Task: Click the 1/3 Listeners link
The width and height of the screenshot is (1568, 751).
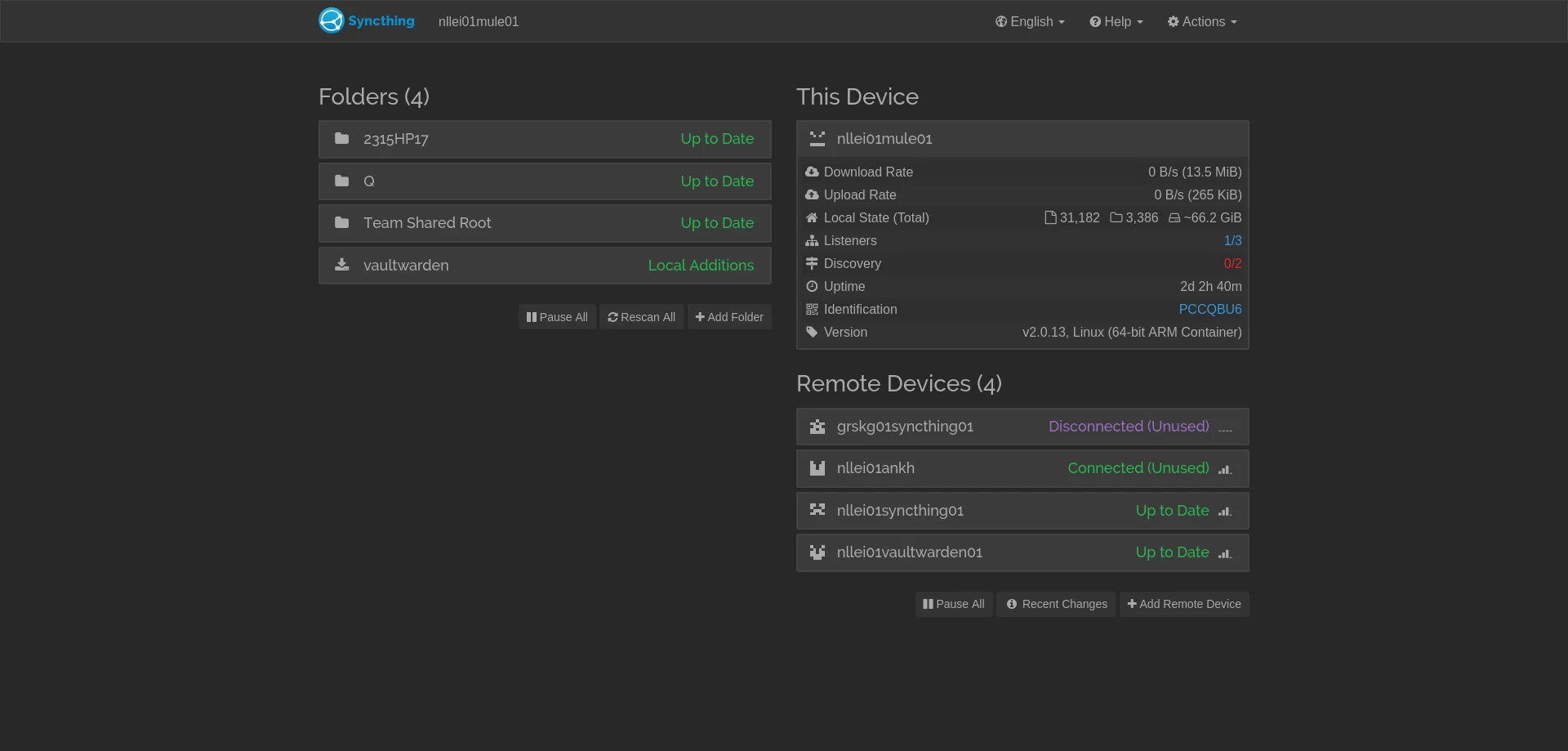Action: [1232, 240]
